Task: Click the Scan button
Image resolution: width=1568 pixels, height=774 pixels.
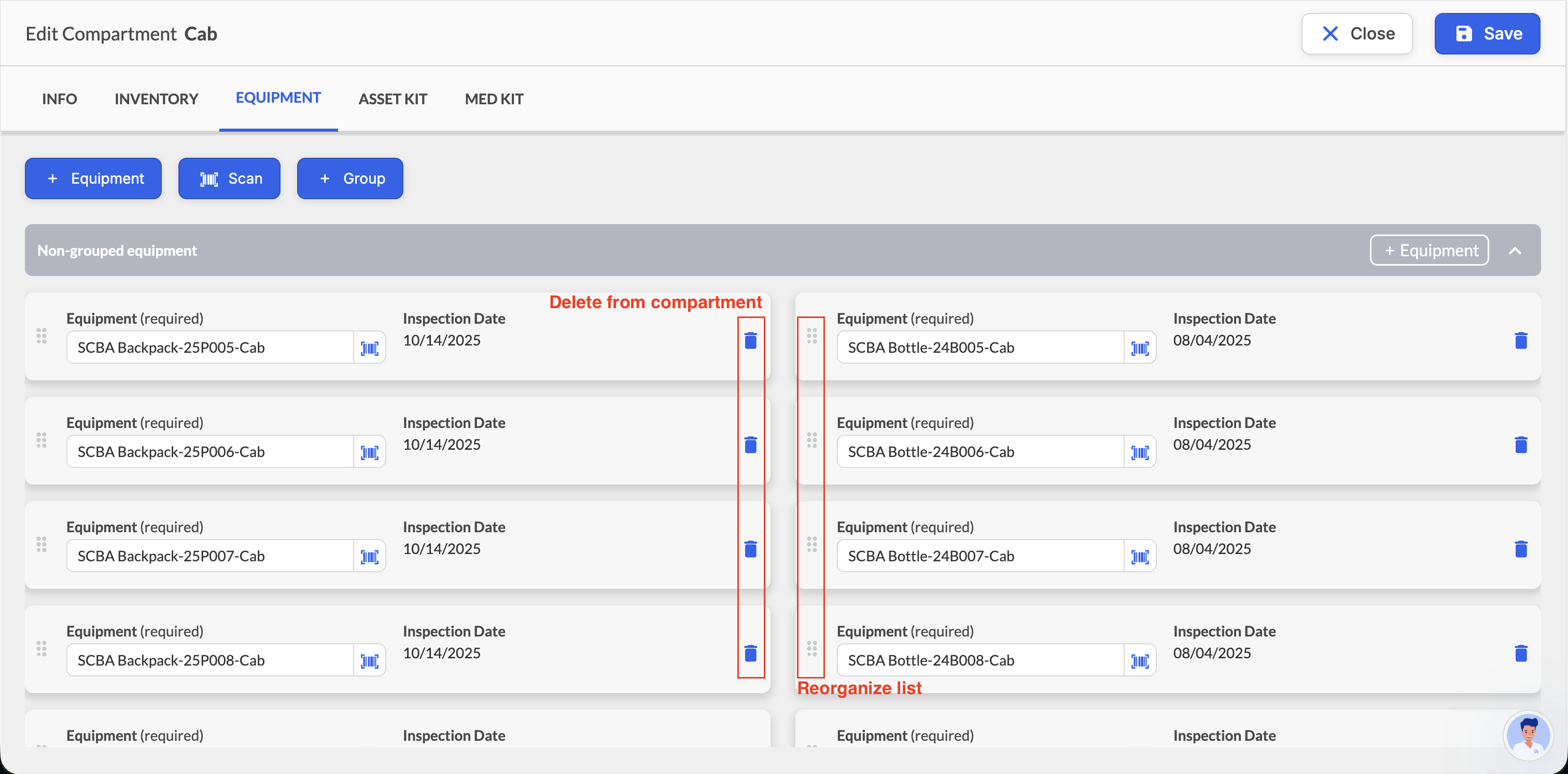Action: pos(230,178)
